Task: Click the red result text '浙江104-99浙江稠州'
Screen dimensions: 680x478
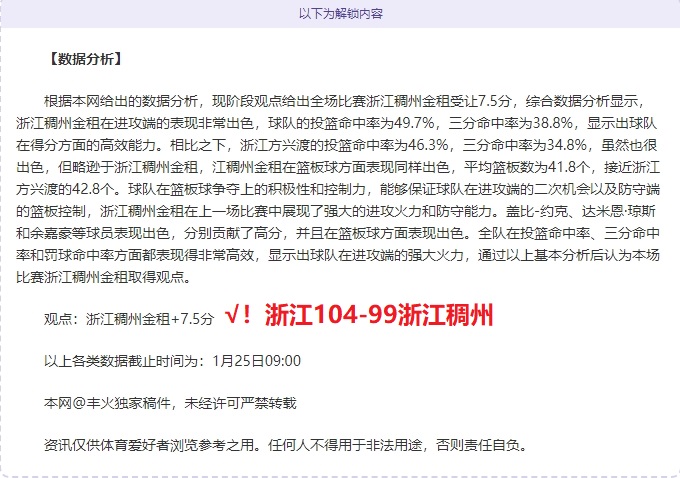Action: [x=379, y=315]
